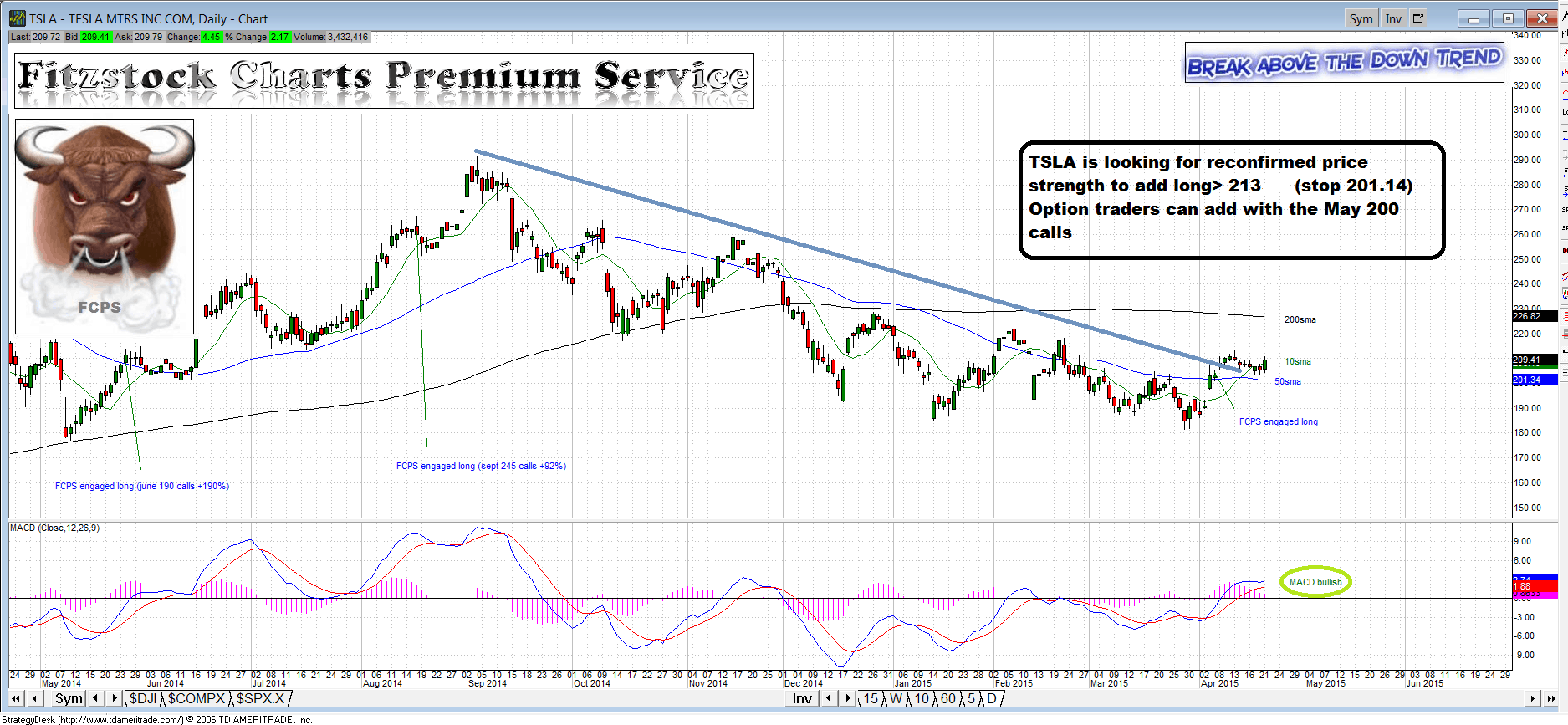Select the TSLA add long annotation box
This screenshot has width=1568, height=725.
(1231, 200)
